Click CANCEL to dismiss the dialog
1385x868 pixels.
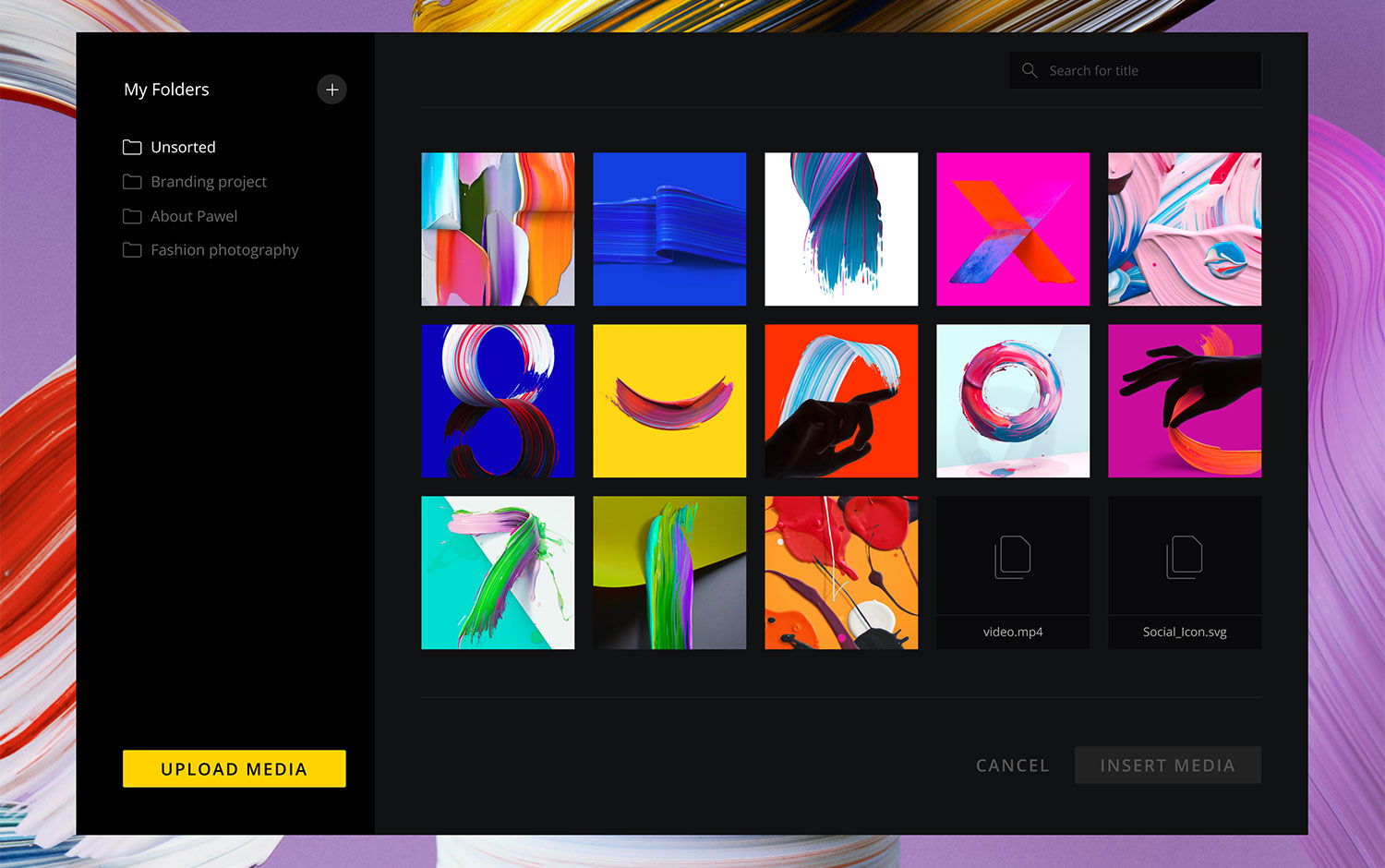(x=1012, y=765)
